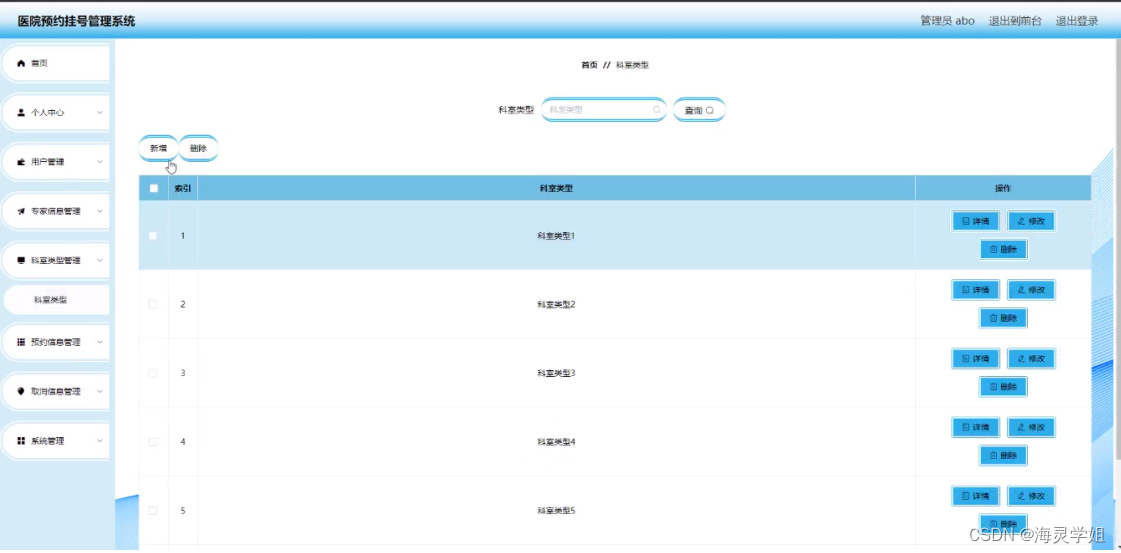Open 详情 for 科室类型4
The width and height of the screenshot is (1121, 553).
[976, 427]
